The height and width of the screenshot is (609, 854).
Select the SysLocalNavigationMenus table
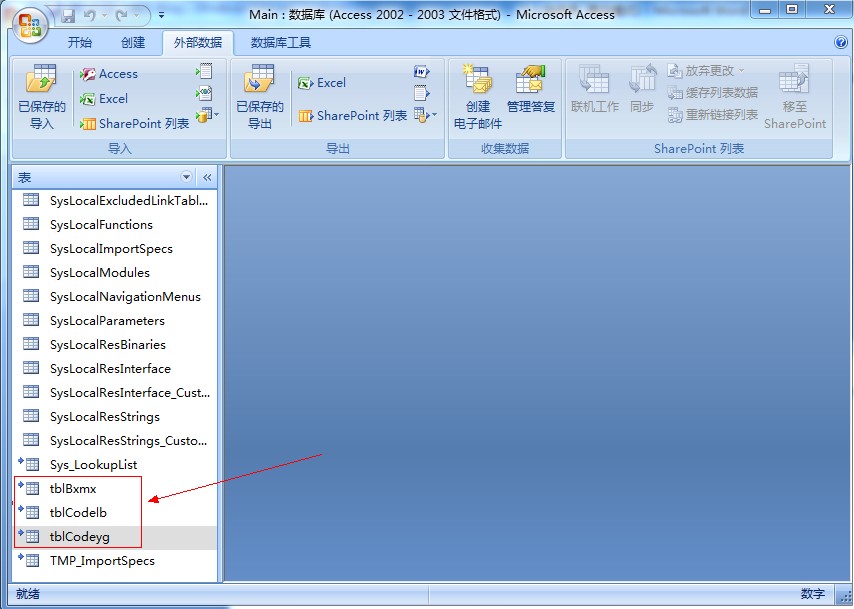click(115, 296)
